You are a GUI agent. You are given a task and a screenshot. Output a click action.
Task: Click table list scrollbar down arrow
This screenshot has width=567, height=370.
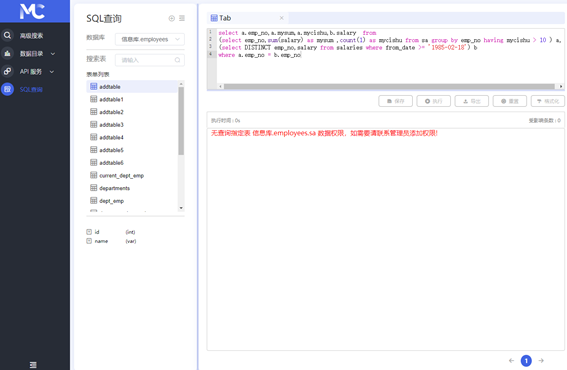click(x=181, y=208)
